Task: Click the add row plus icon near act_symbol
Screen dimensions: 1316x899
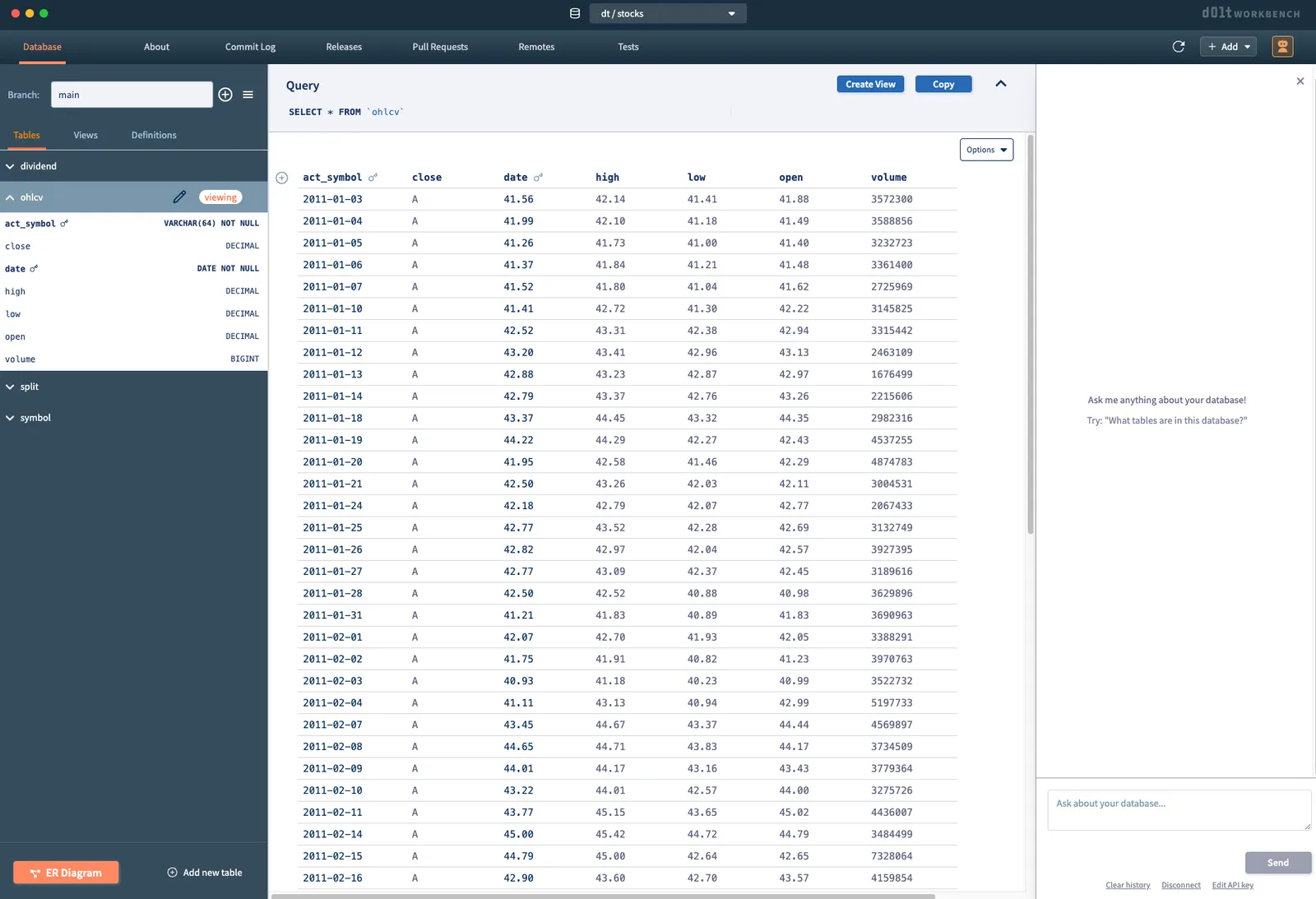Action: [x=282, y=178]
